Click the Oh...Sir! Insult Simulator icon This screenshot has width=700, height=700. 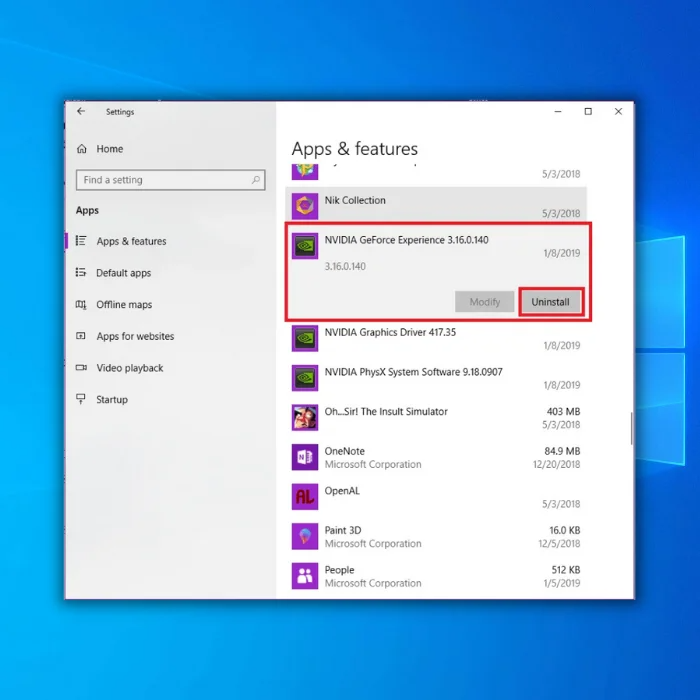pos(305,417)
